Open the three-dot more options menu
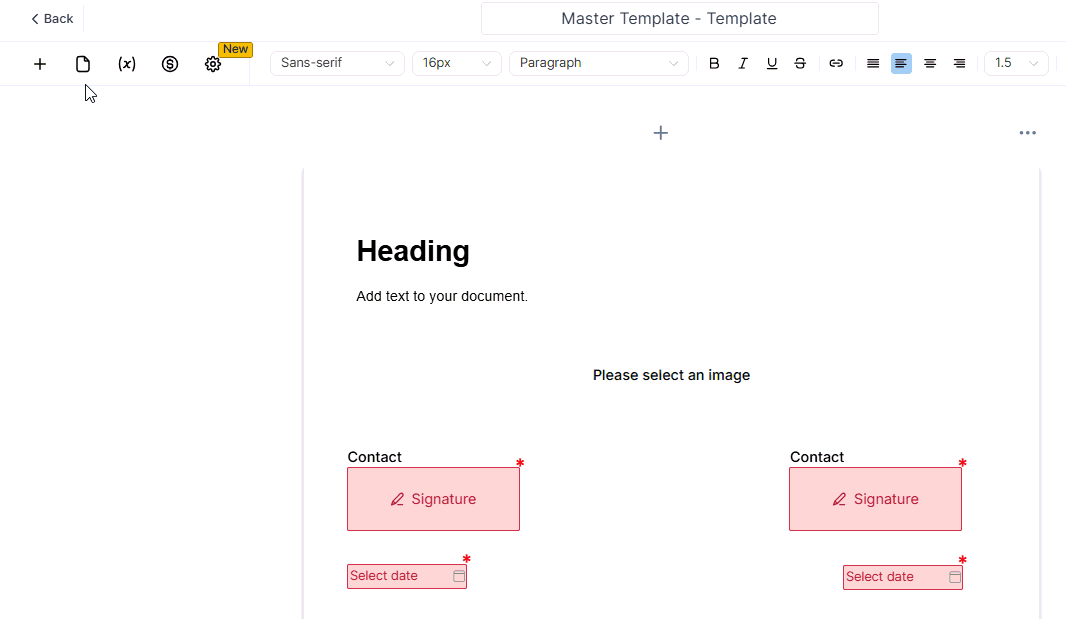This screenshot has height=640, width=1066. point(1027,133)
